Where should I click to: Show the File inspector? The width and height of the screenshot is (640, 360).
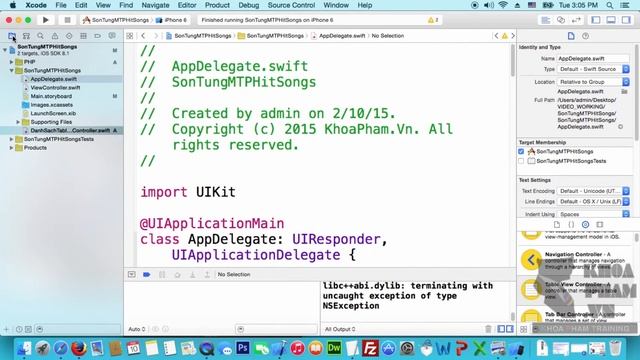pyautogui.click(x=571, y=36)
